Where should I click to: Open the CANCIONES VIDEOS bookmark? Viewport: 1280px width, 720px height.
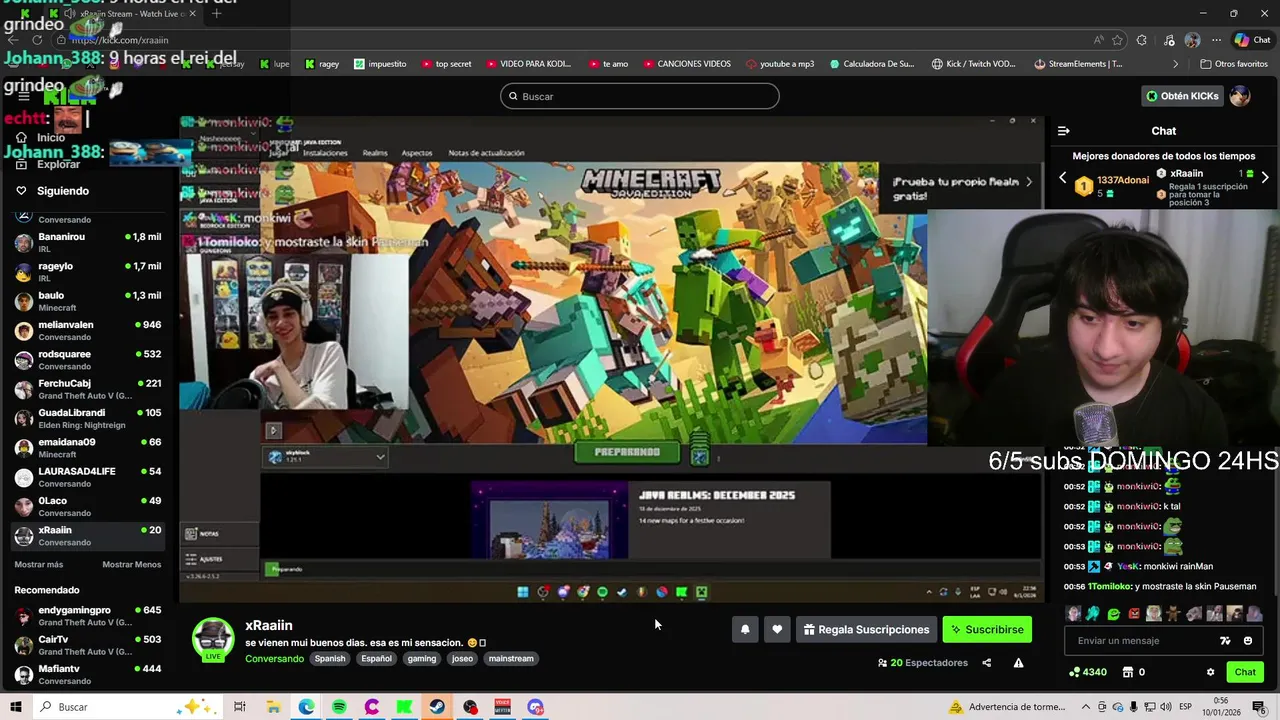[686, 64]
